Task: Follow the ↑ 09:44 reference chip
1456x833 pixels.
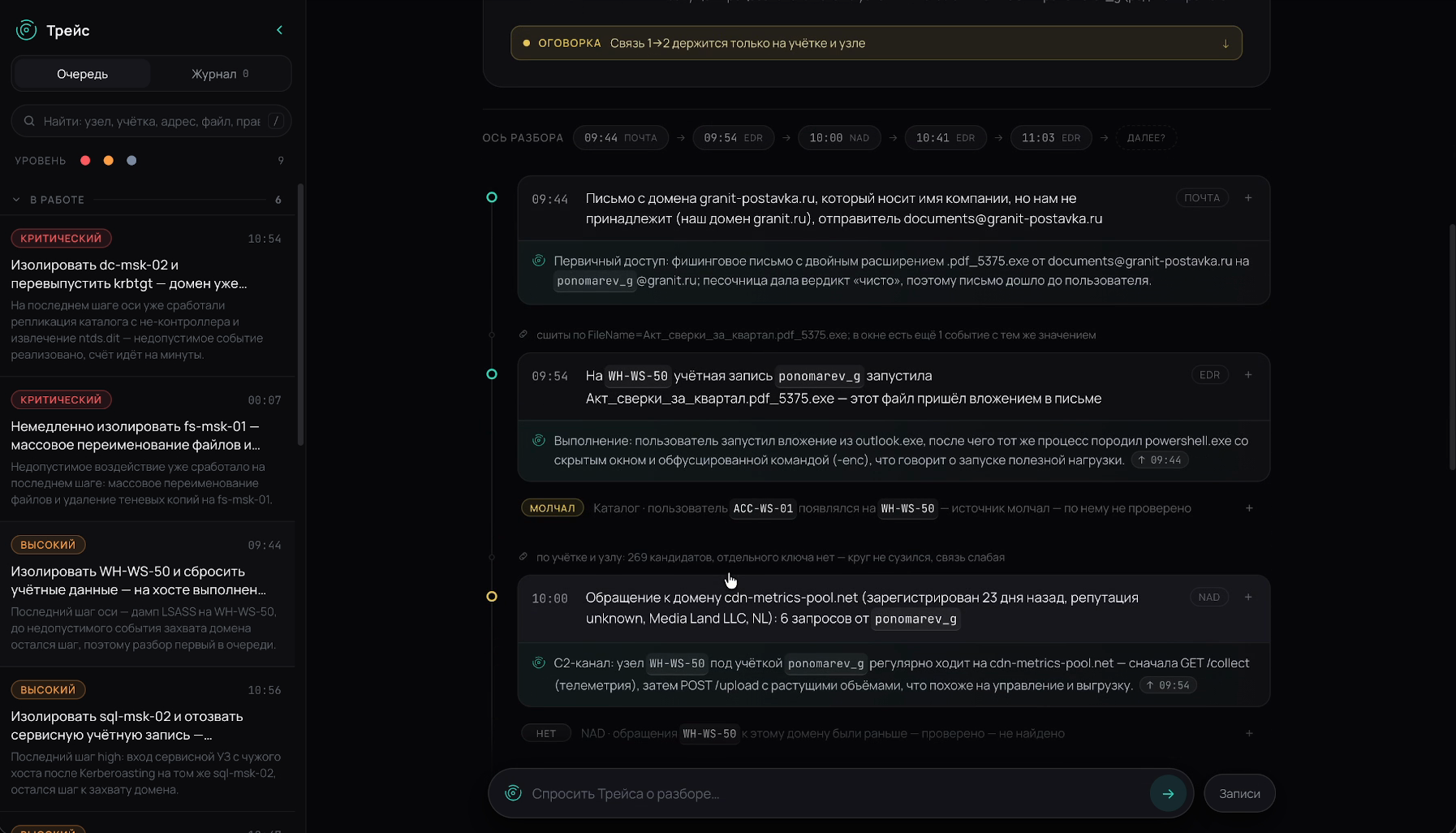Action: 1159,460
